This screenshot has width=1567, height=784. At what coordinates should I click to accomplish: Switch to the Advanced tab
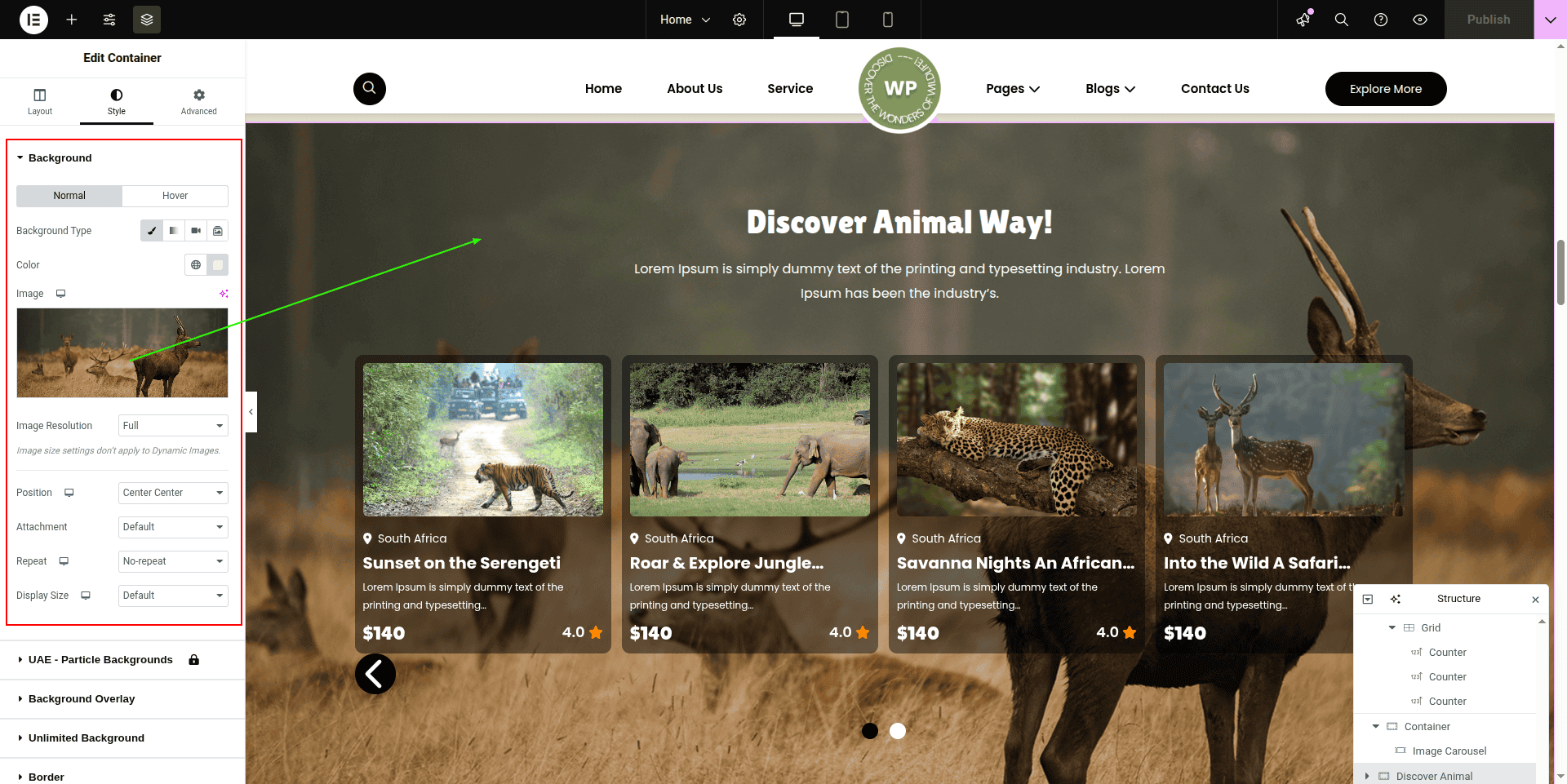[x=198, y=101]
